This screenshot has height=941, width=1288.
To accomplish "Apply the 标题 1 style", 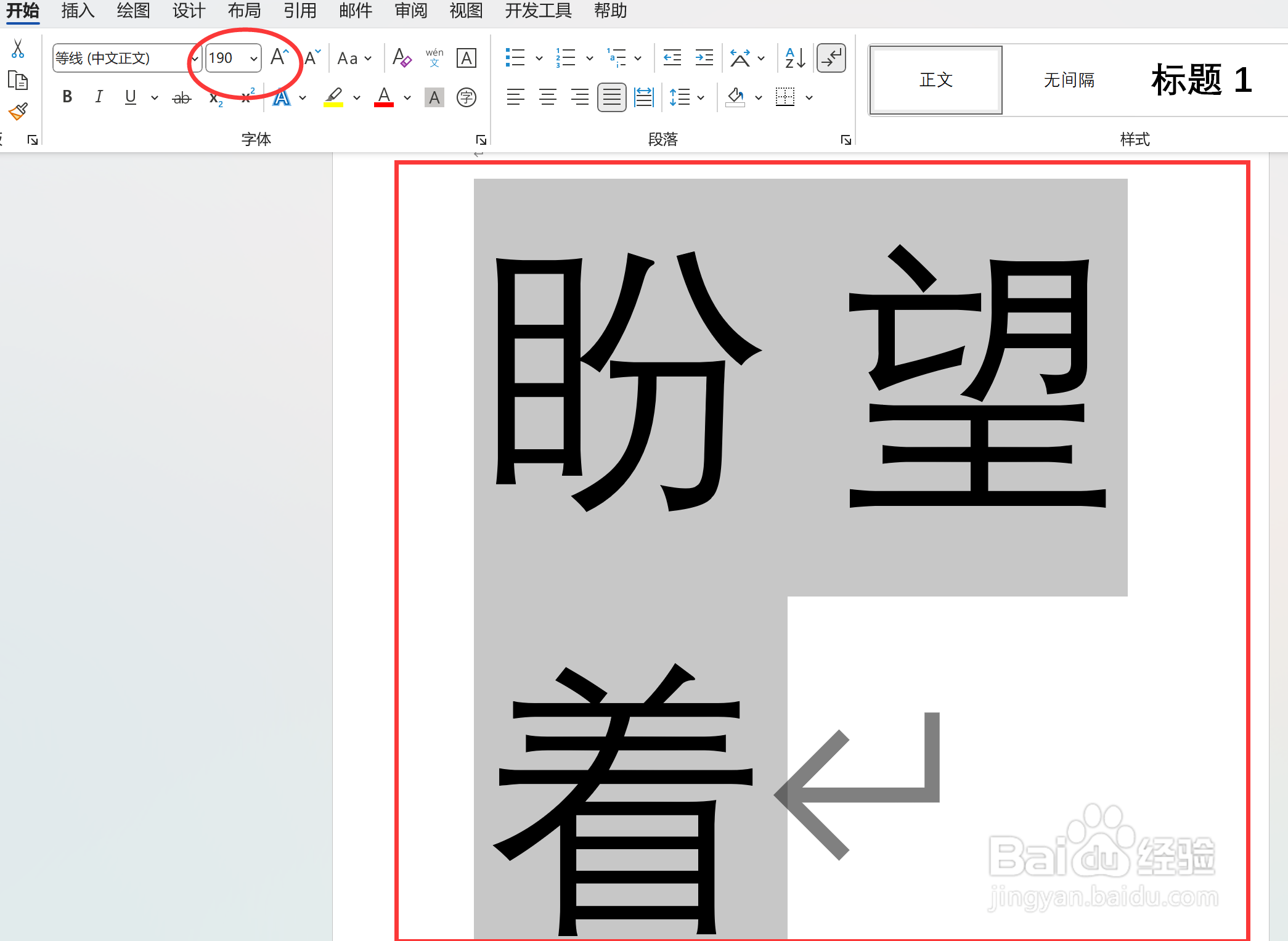I will pos(1200,80).
